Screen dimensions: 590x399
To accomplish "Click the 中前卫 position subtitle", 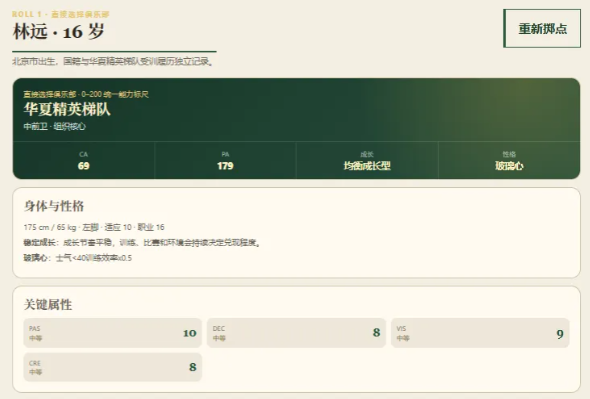I will tap(55, 126).
